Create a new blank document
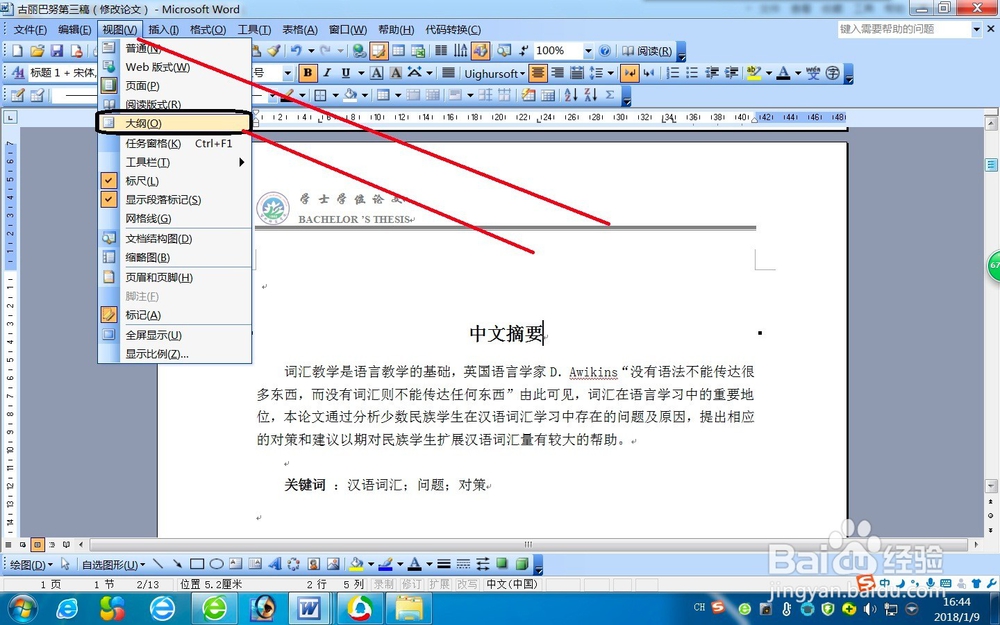The image size is (1000, 625). tap(17, 51)
